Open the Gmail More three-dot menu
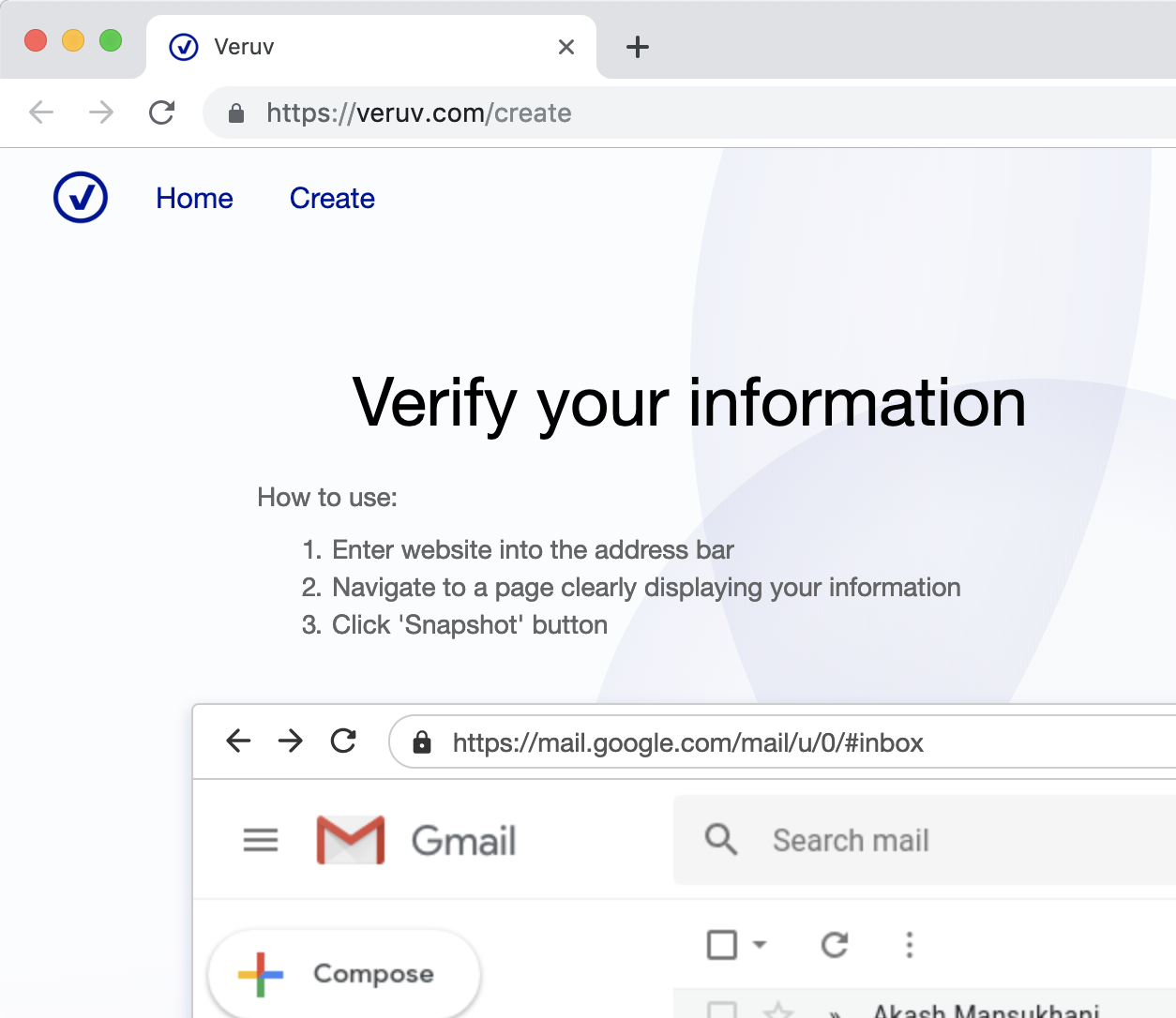Image resolution: width=1176 pixels, height=1018 pixels. (909, 945)
